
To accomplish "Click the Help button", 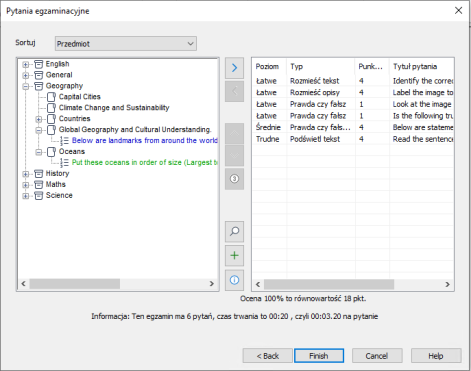I will coord(436,356).
